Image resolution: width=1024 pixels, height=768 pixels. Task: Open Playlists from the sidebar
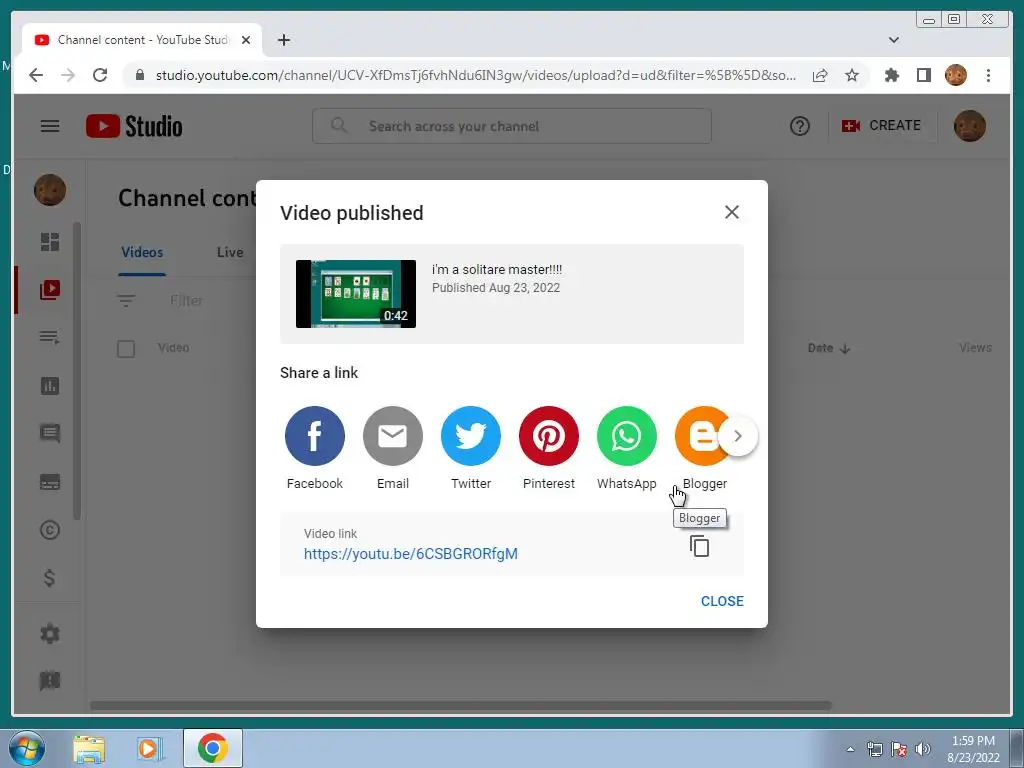(x=50, y=338)
